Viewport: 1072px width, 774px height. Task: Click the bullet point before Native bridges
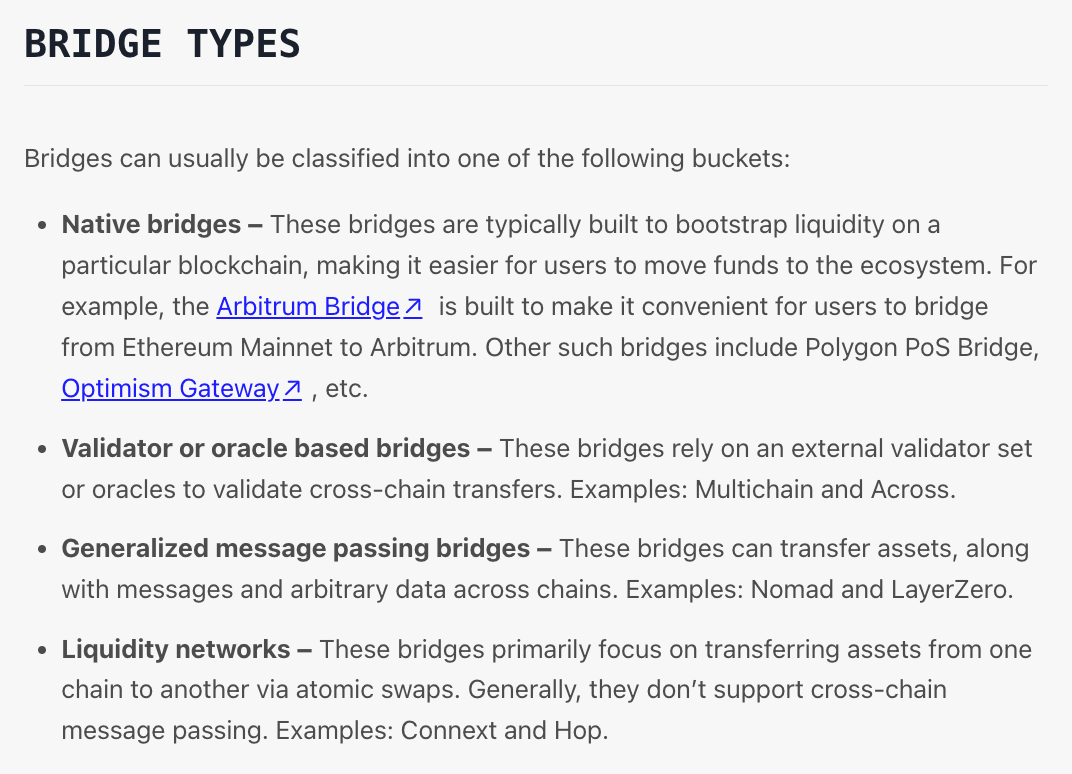coord(42,225)
